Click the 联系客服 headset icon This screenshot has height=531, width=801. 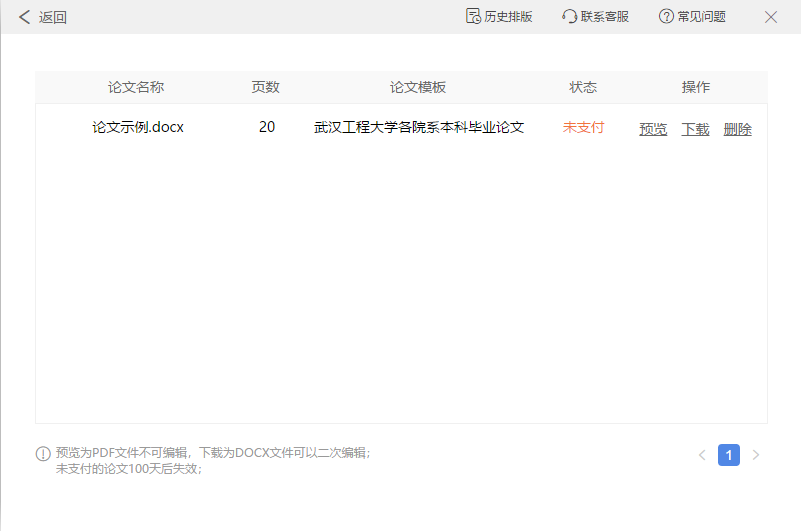[569, 17]
